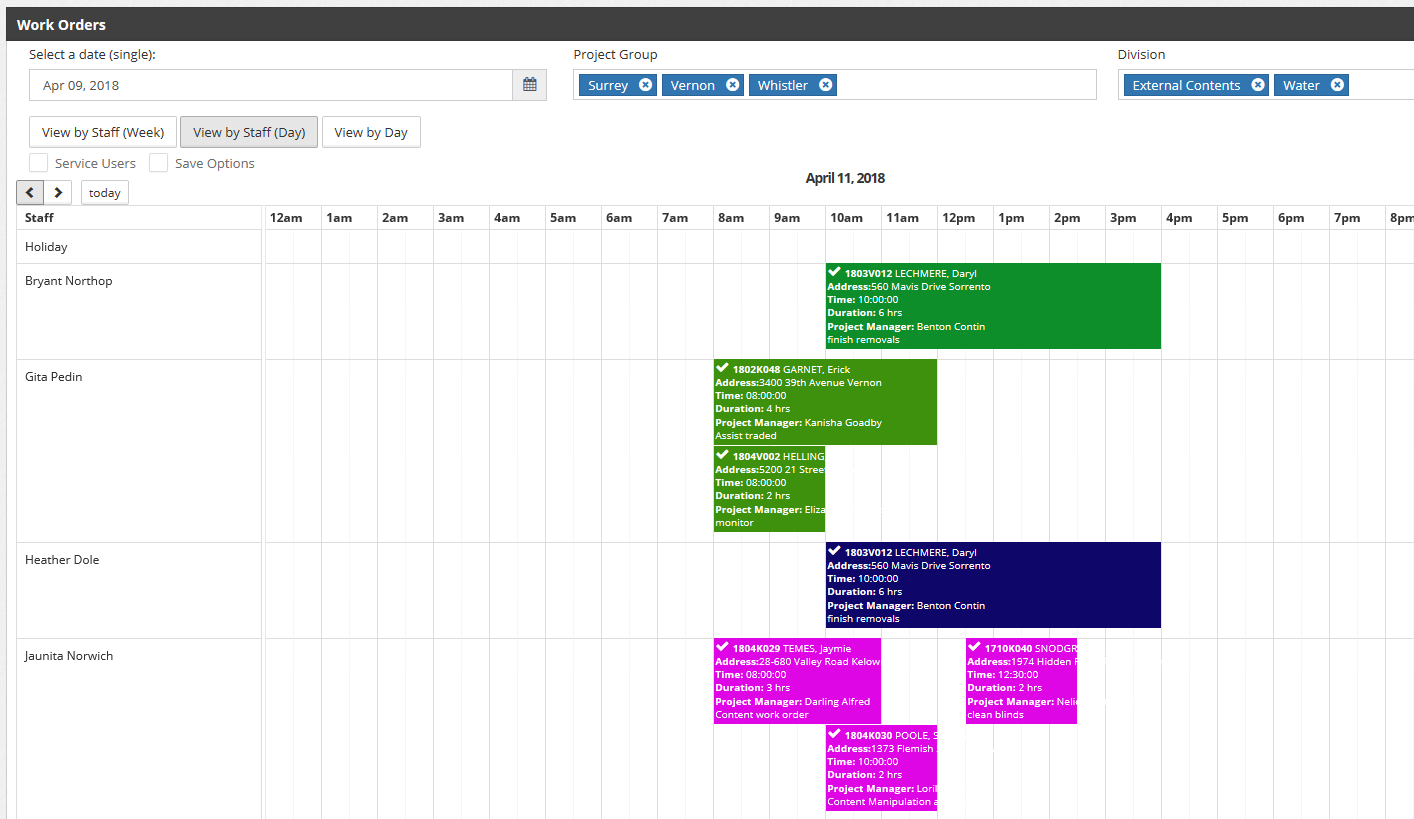Select View by Staff (Day) view
The width and height of the screenshot is (1414, 819).
(x=249, y=132)
